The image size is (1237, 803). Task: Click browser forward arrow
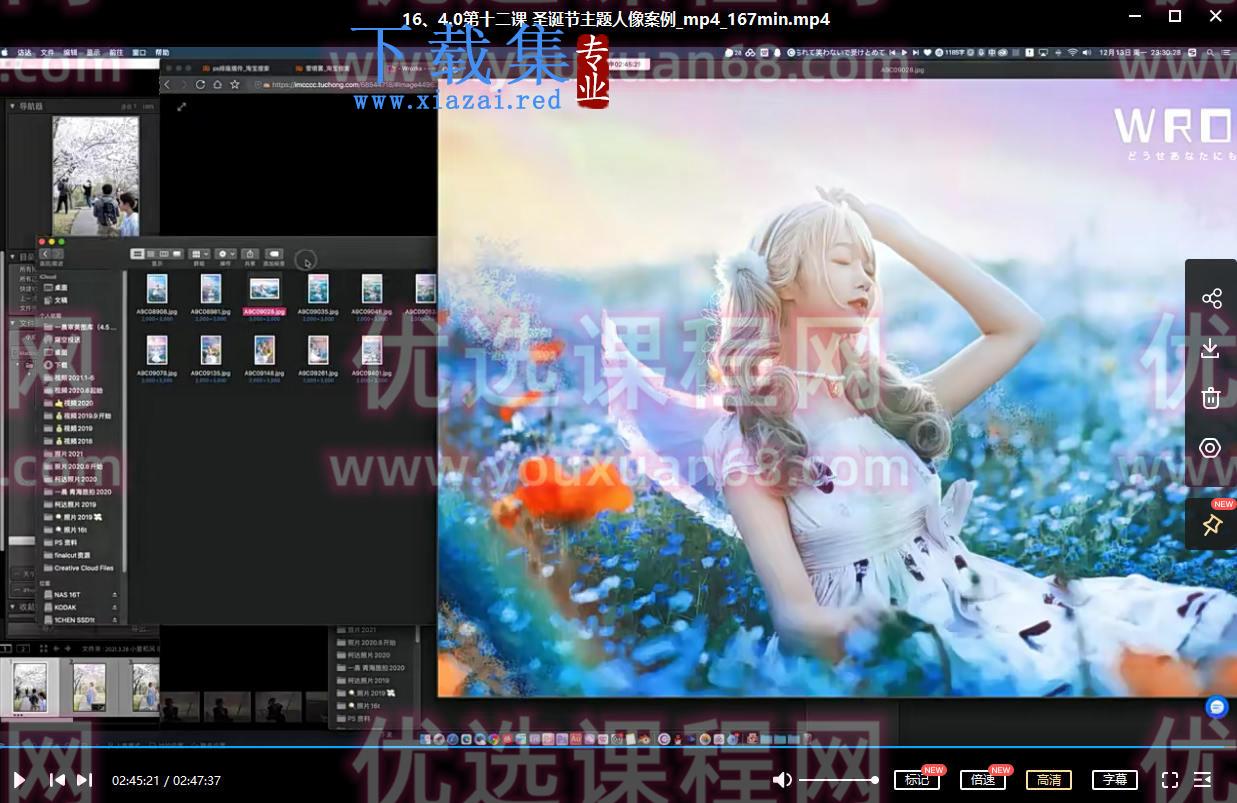[184, 85]
